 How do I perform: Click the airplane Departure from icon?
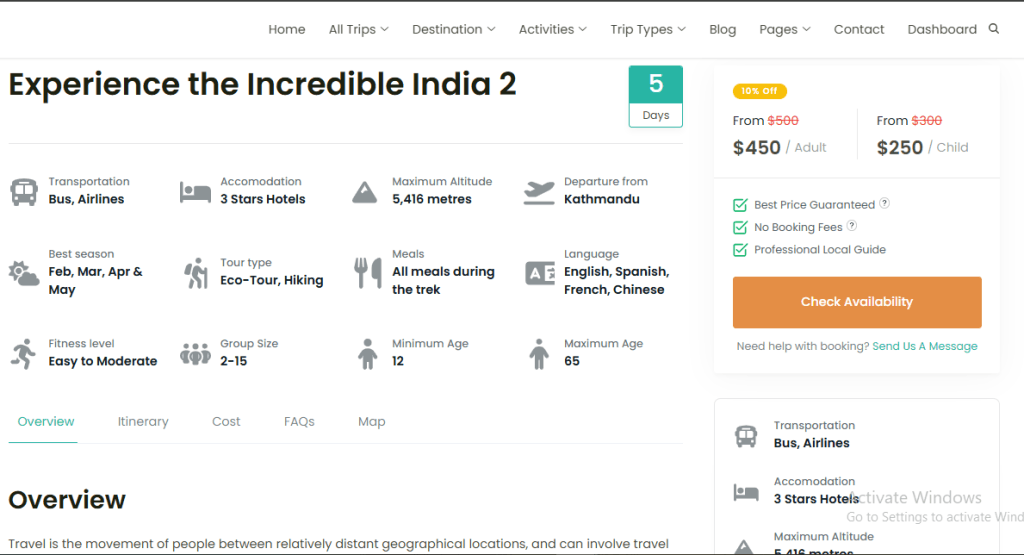coord(539,191)
